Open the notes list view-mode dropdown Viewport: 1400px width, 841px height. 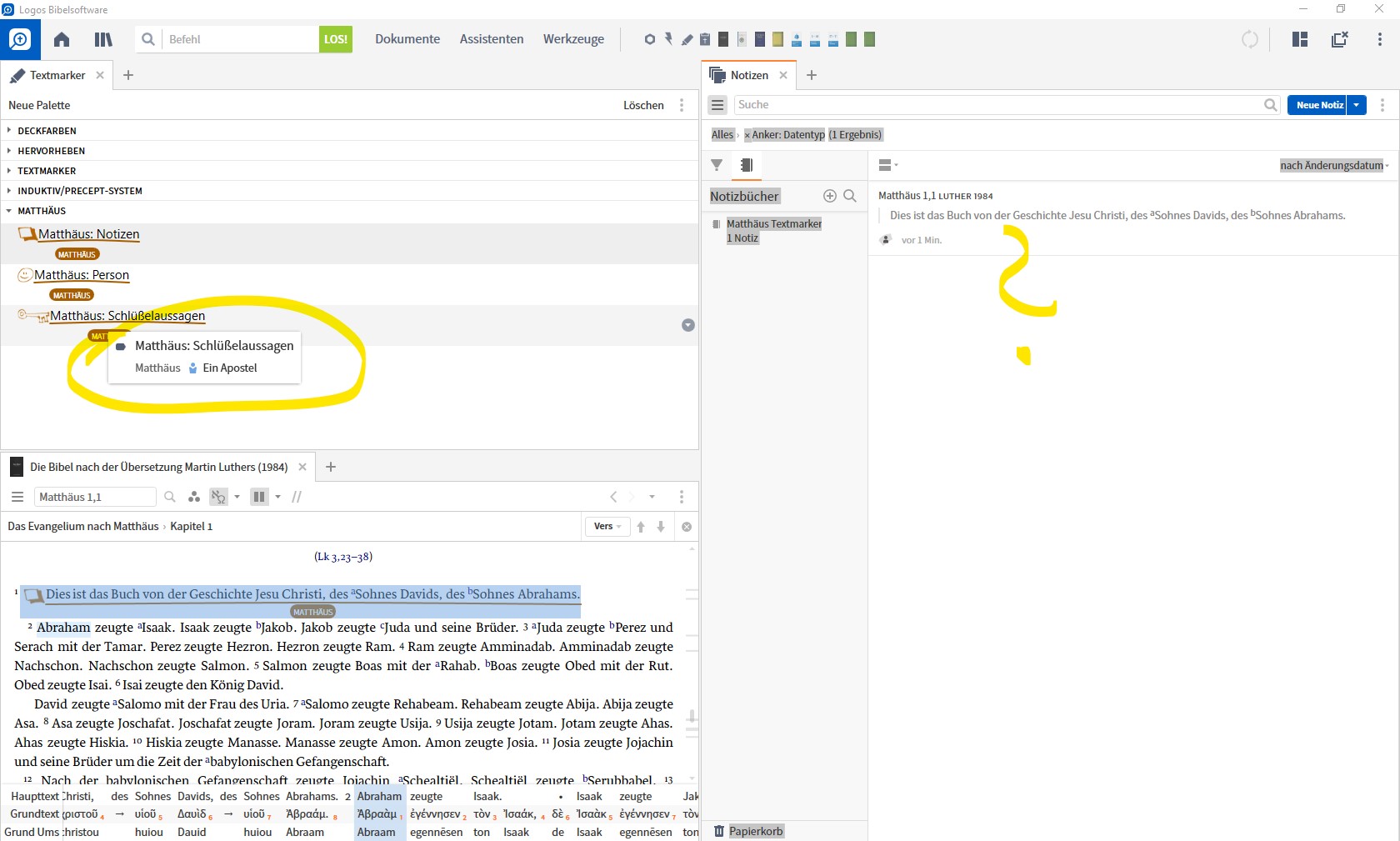[888, 165]
